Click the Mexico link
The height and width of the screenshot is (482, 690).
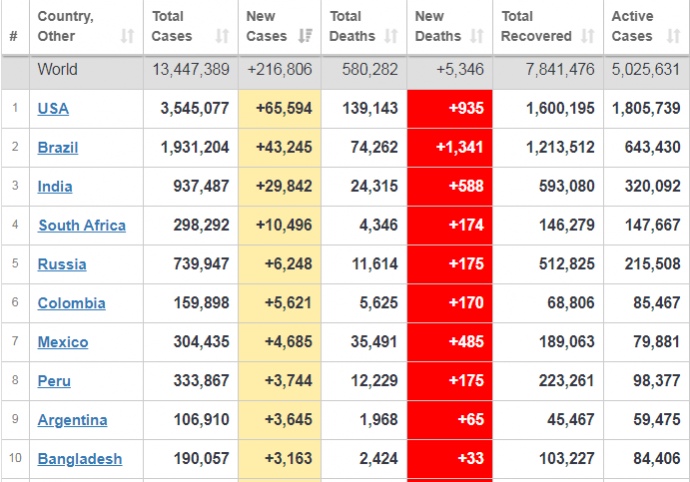(x=63, y=343)
